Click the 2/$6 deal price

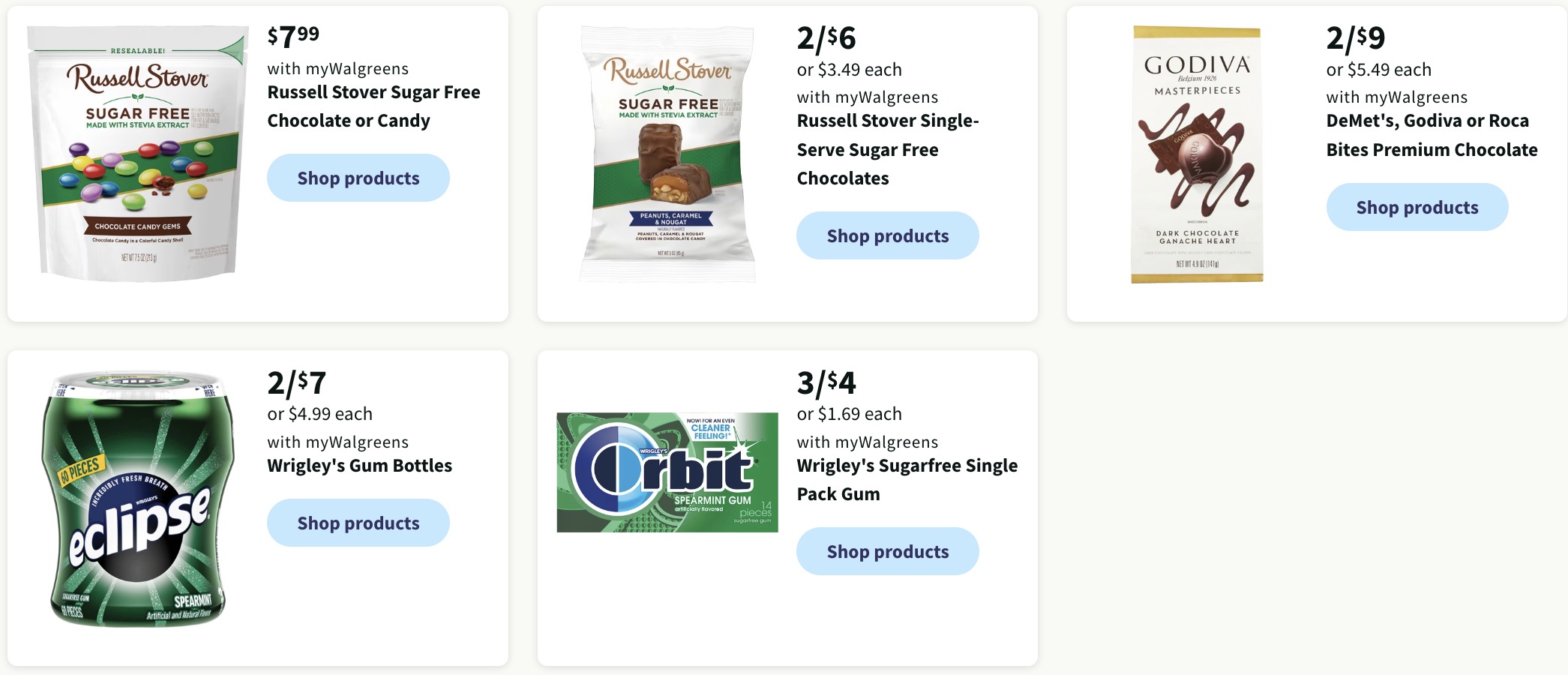[826, 38]
